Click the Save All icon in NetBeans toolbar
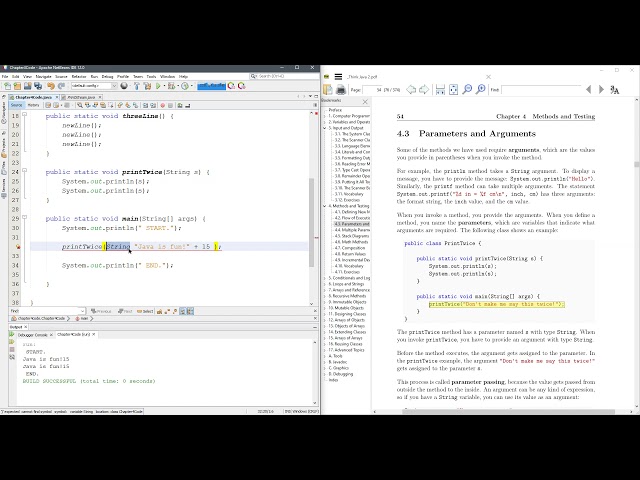Image resolution: width=640 pixels, height=480 pixels. (38, 86)
